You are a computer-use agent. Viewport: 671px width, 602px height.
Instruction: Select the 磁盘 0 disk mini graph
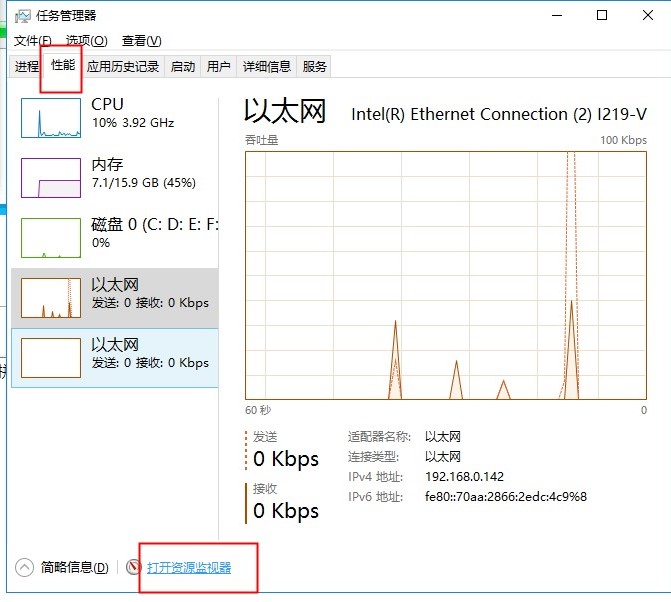click(x=51, y=238)
